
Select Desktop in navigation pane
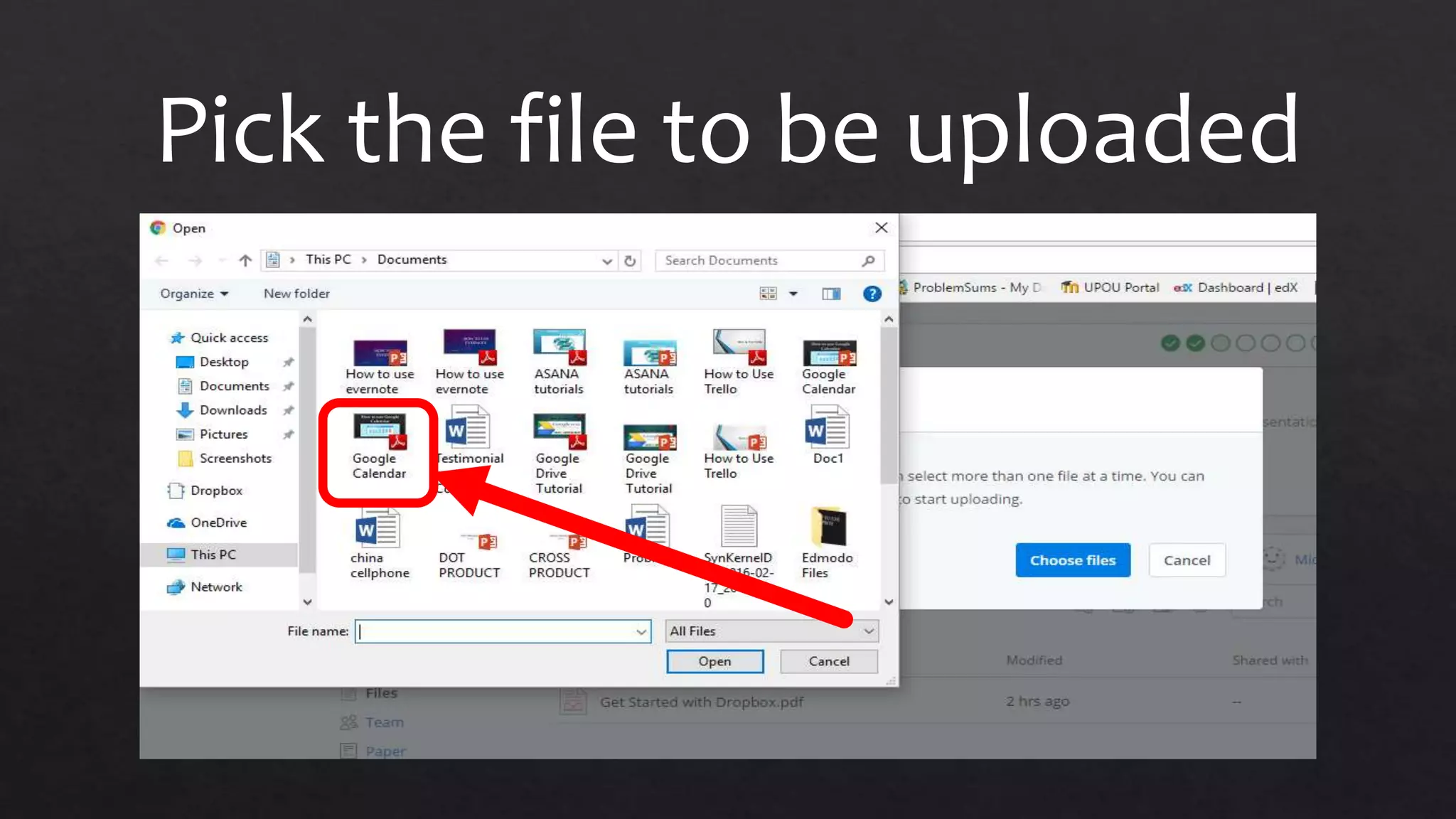pos(213,362)
